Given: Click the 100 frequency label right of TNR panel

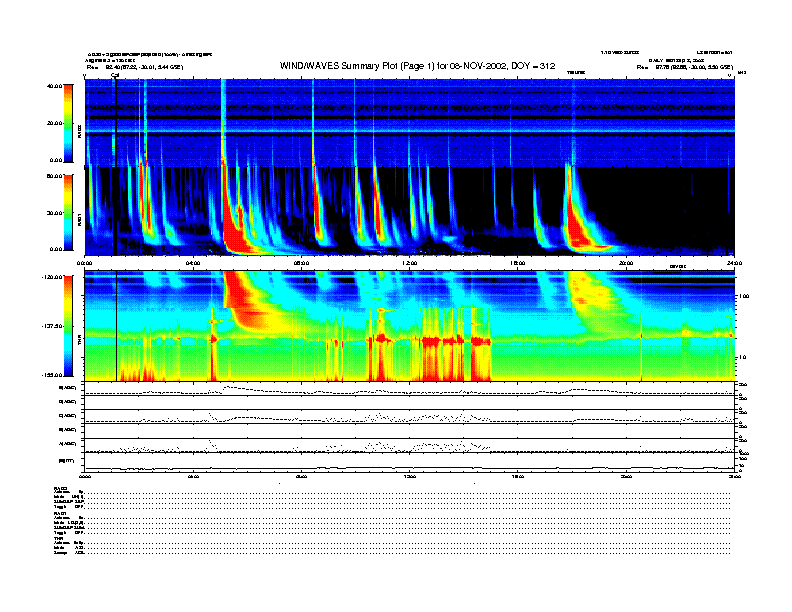Looking at the screenshot, I should tap(744, 296).
